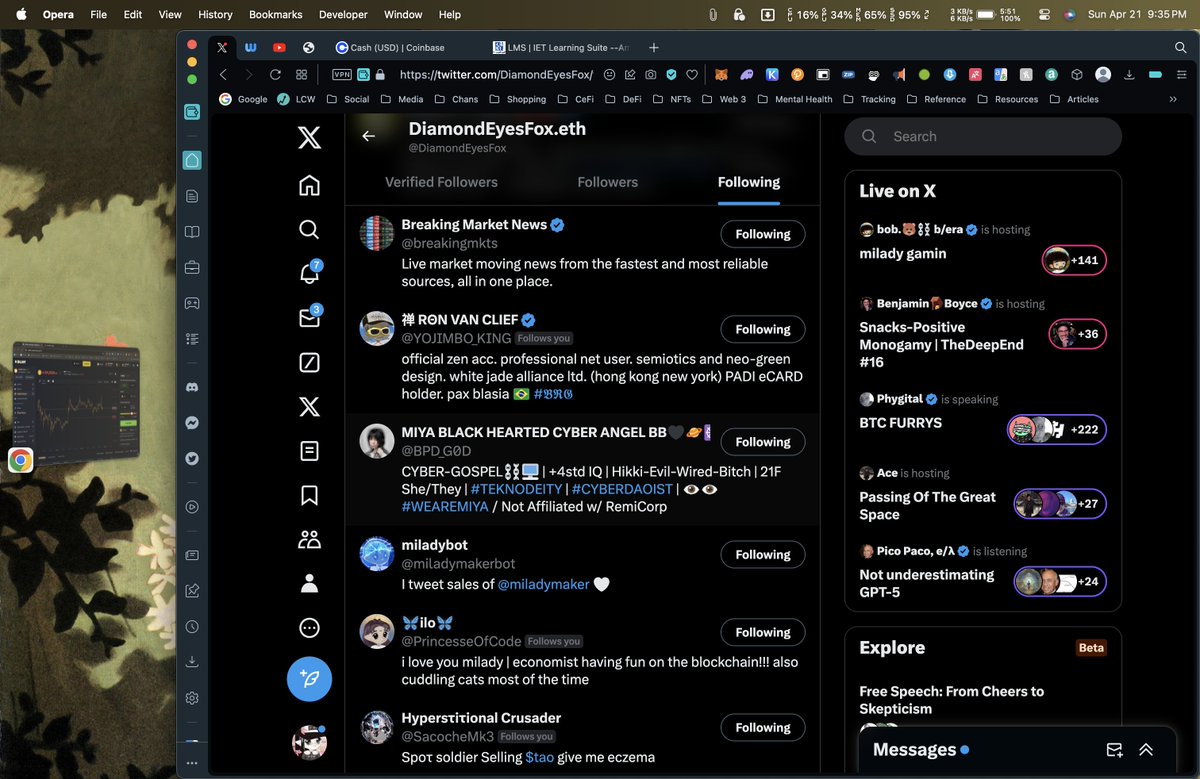Open the Opera sidebar history clock
The height and width of the screenshot is (779, 1200).
click(192, 626)
